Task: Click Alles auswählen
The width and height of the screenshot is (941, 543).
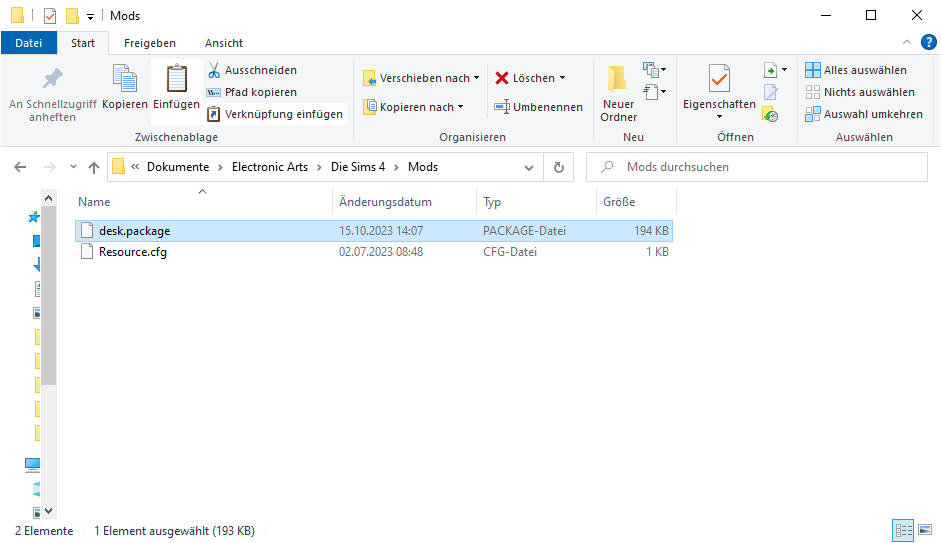Action: 856,70
